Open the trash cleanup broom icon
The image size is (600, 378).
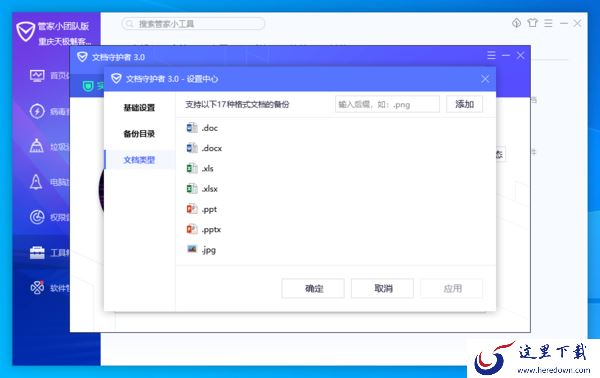pos(36,146)
